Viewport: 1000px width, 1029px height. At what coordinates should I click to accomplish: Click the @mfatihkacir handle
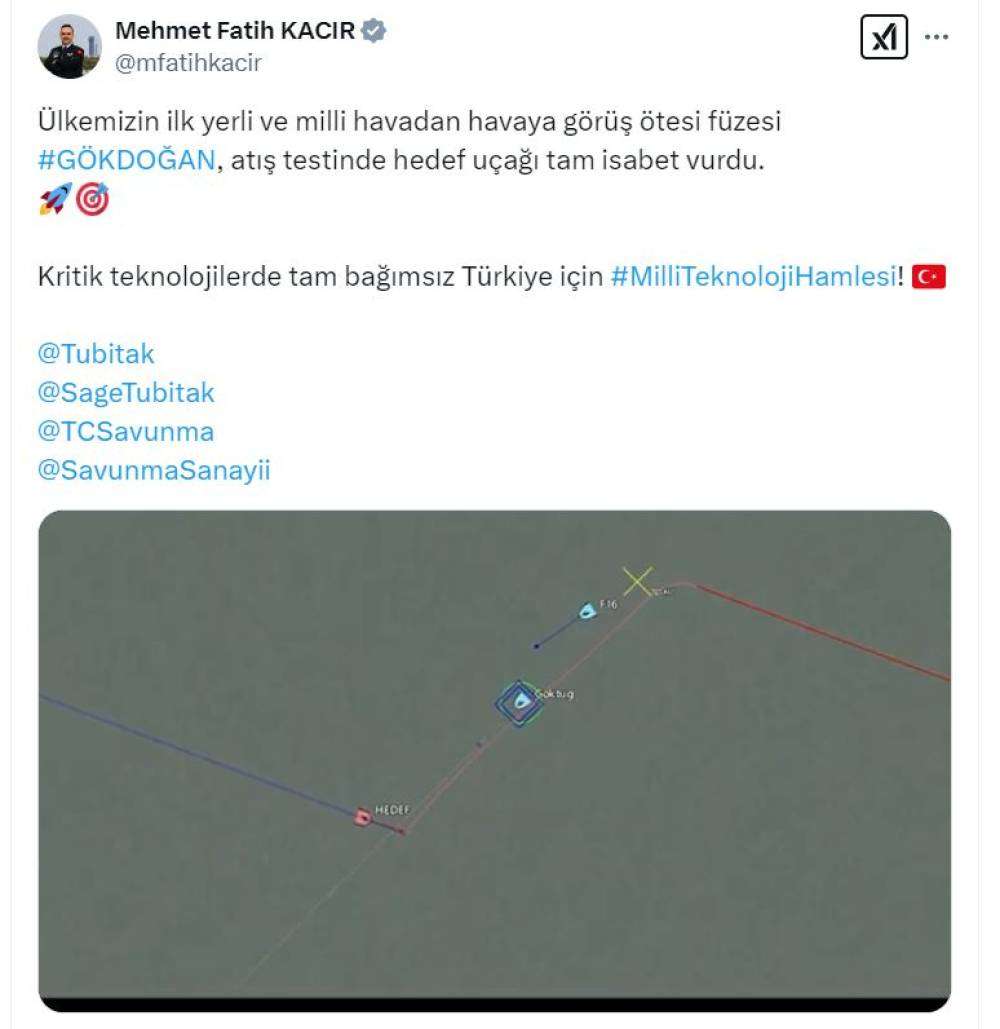click(x=188, y=63)
